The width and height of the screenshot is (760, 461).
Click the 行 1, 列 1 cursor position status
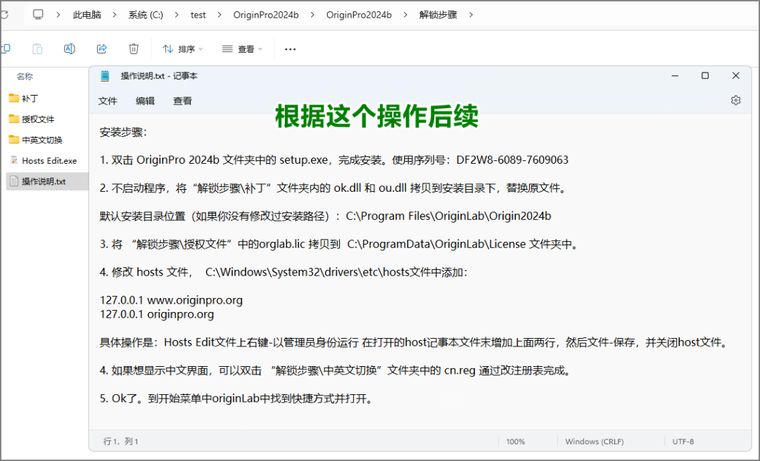coord(121,442)
